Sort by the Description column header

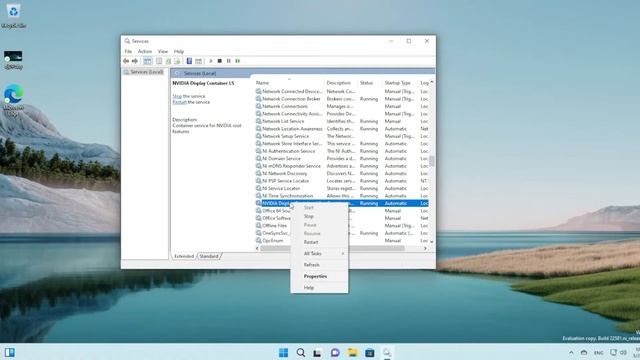coord(341,83)
